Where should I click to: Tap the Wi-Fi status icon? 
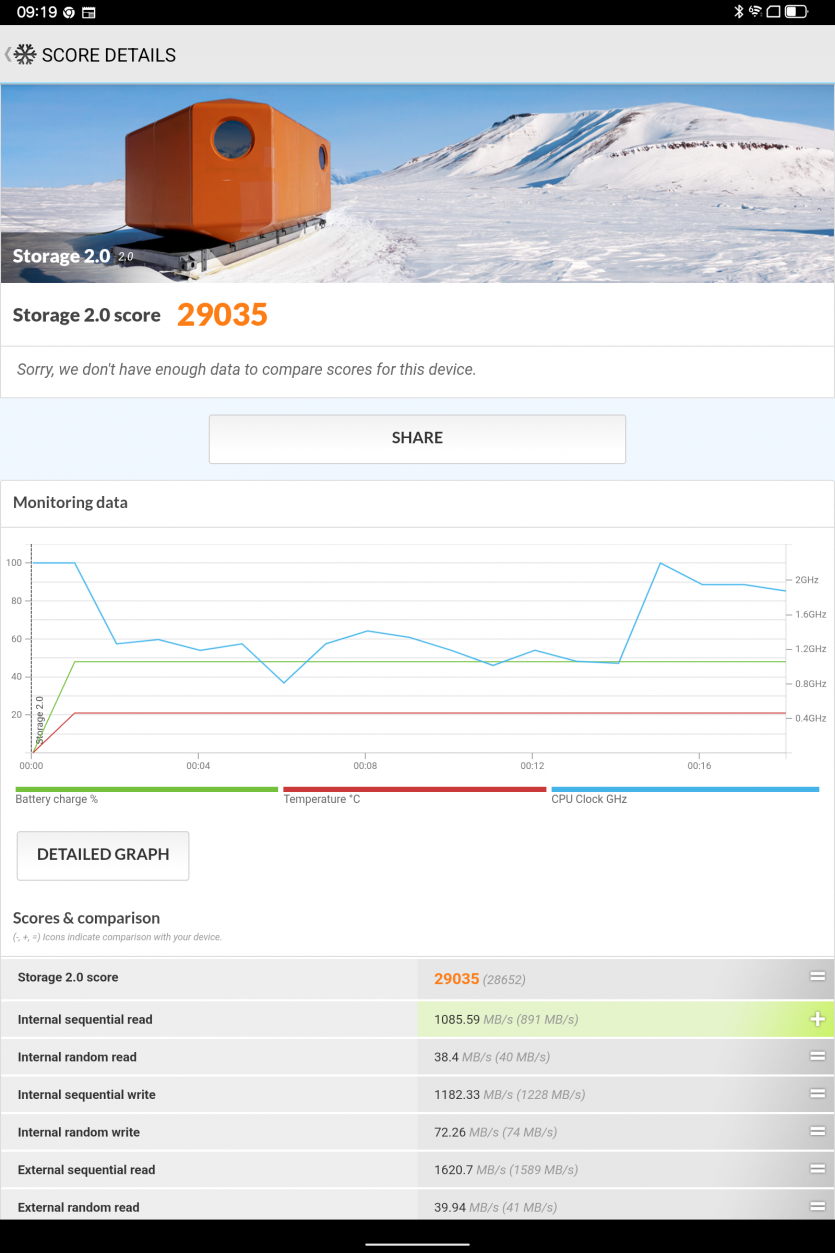click(x=756, y=12)
